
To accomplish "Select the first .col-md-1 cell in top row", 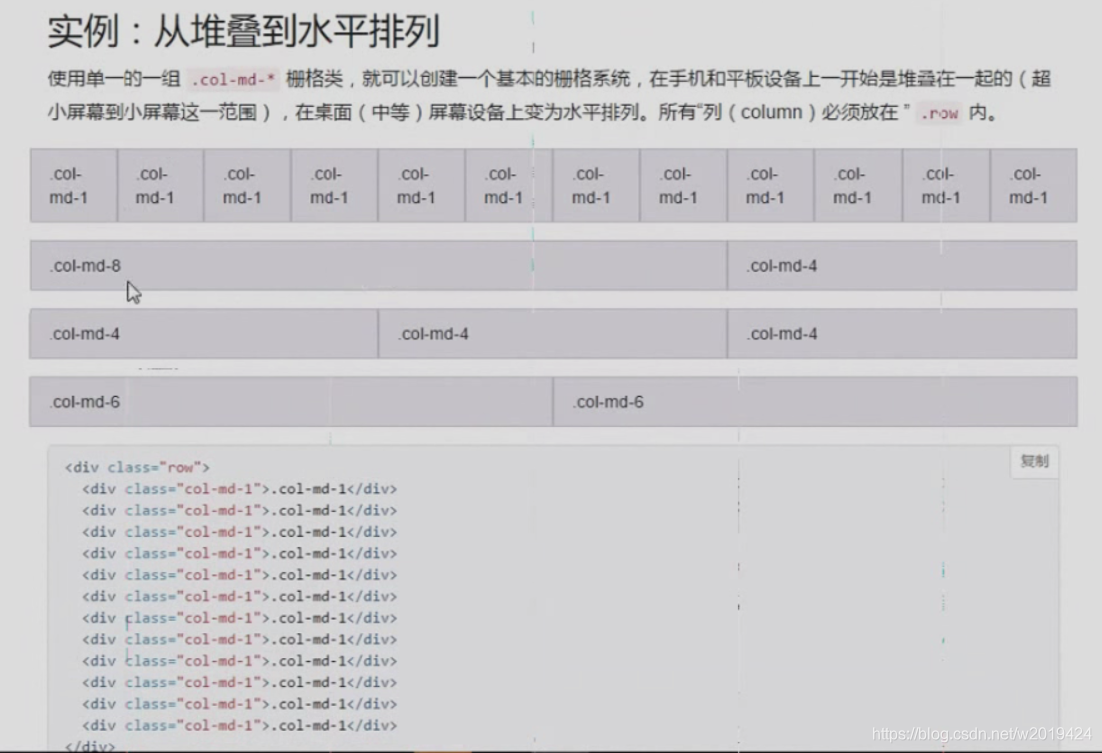I will tap(74, 186).
